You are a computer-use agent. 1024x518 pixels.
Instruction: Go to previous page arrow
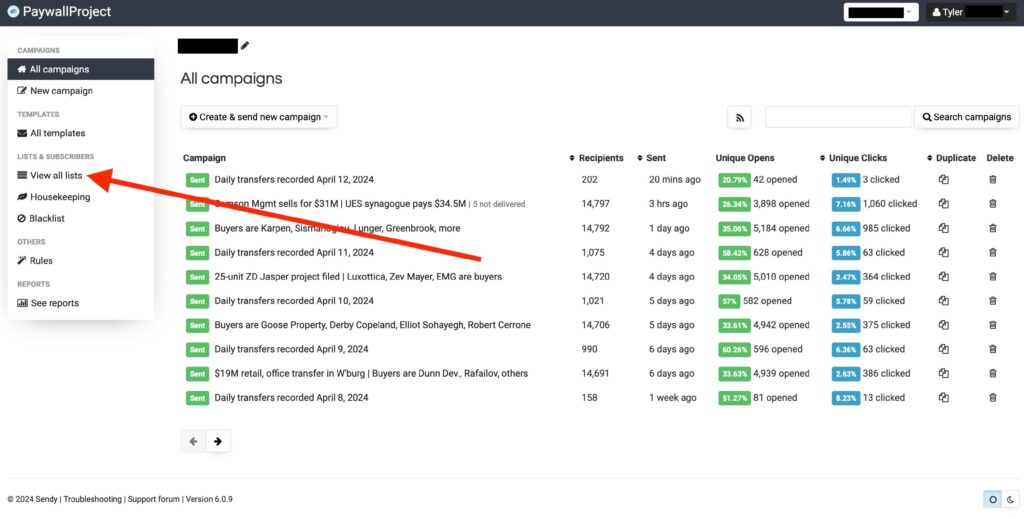pyautogui.click(x=193, y=441)
